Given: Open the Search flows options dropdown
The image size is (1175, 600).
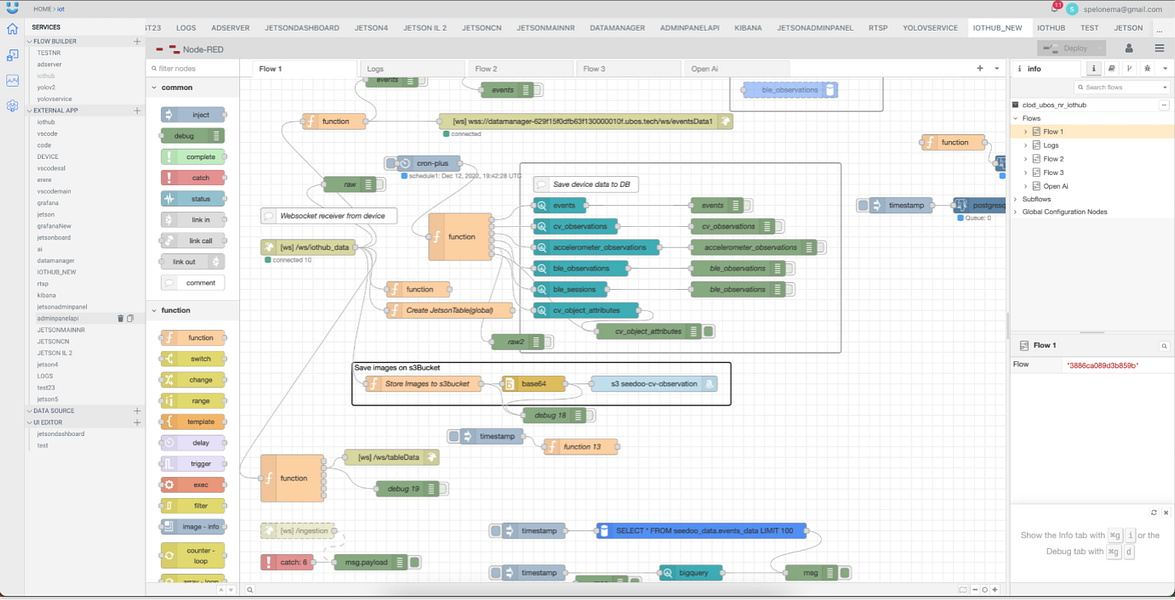Looking at the screenshot, I should pos(1165,88).
